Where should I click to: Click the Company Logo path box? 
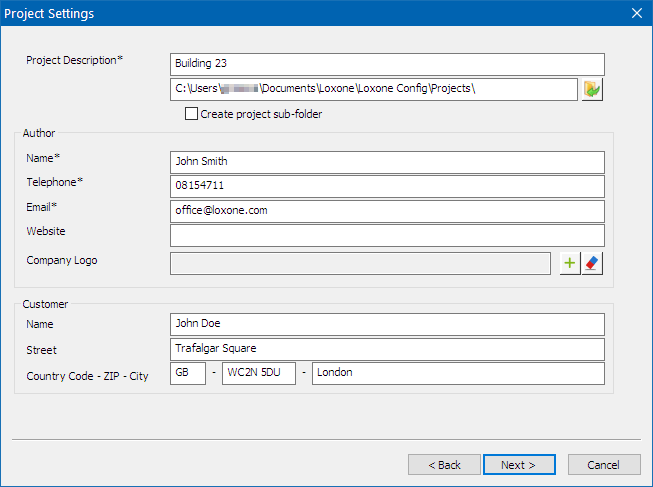coord(360,263)
